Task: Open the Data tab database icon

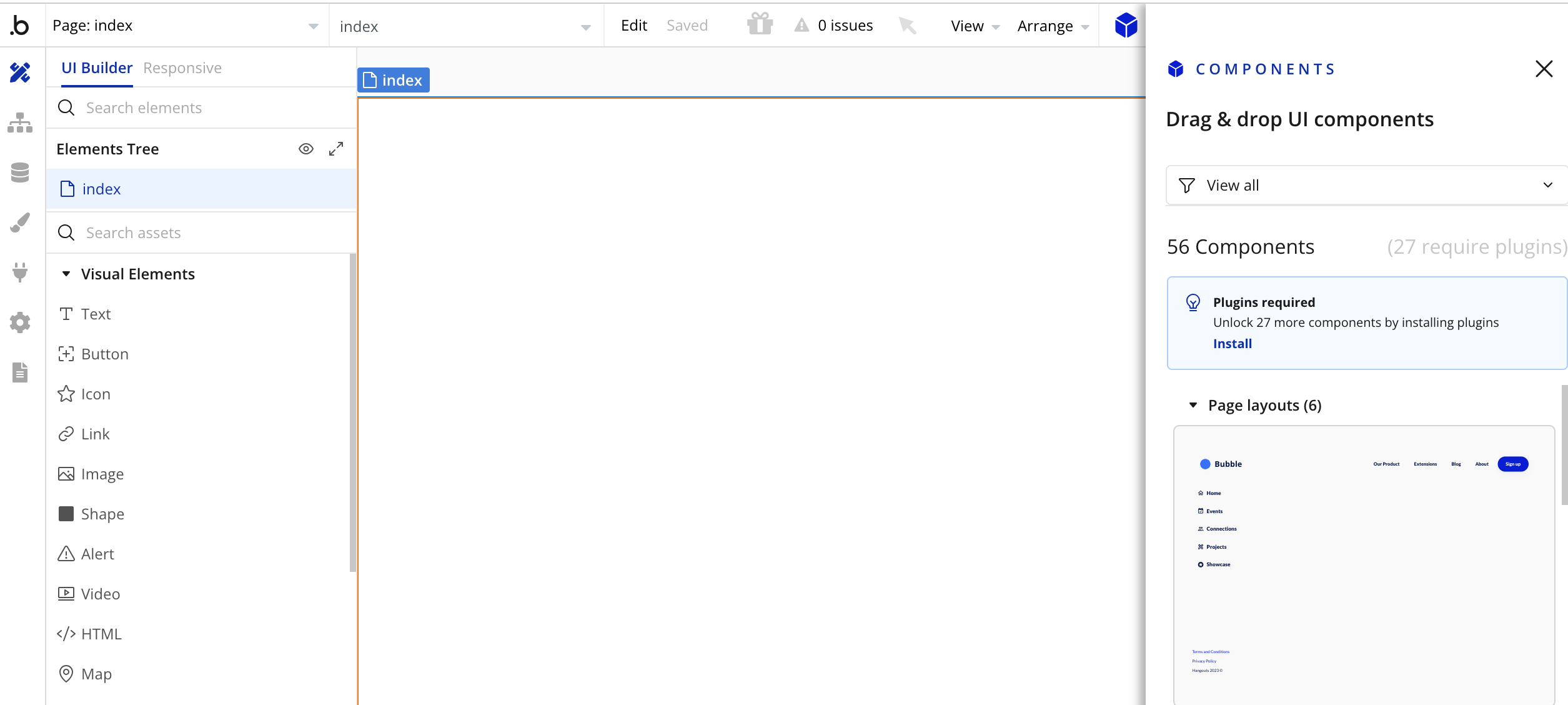Action: (x=20, y=172)
